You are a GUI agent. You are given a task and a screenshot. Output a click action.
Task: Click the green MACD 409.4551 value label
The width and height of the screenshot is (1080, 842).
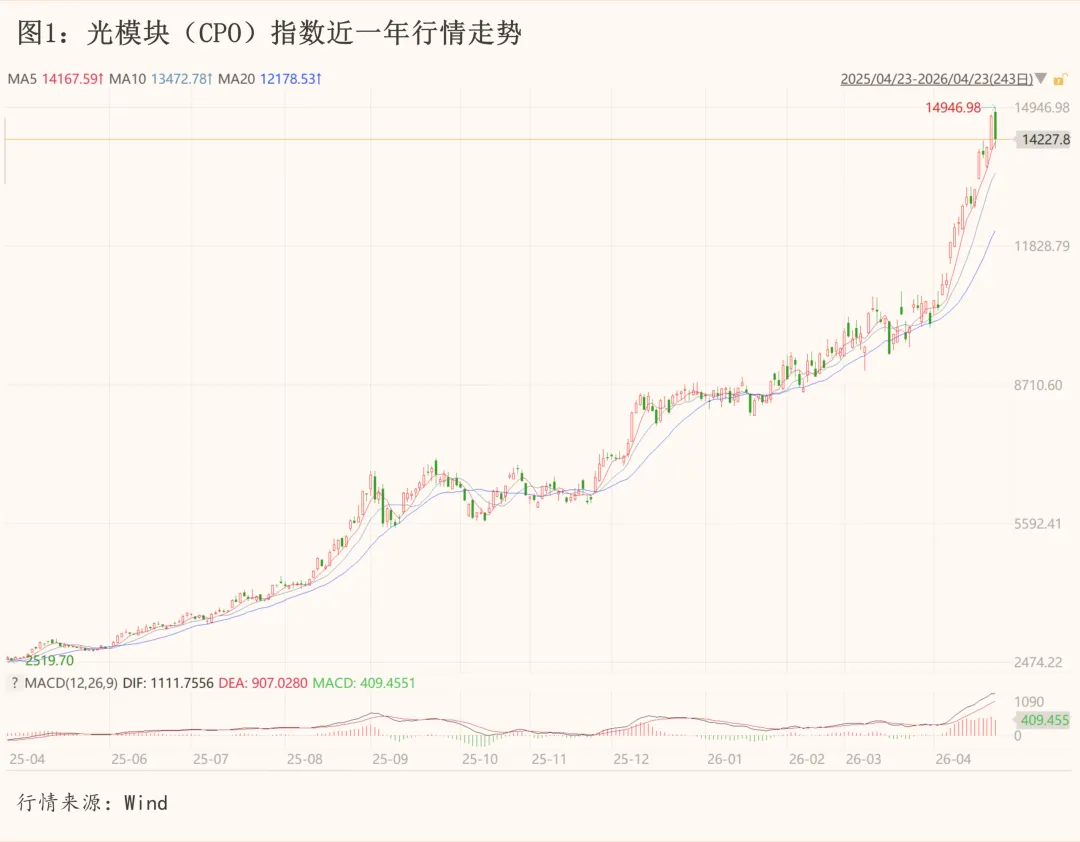tap(364, 683)
